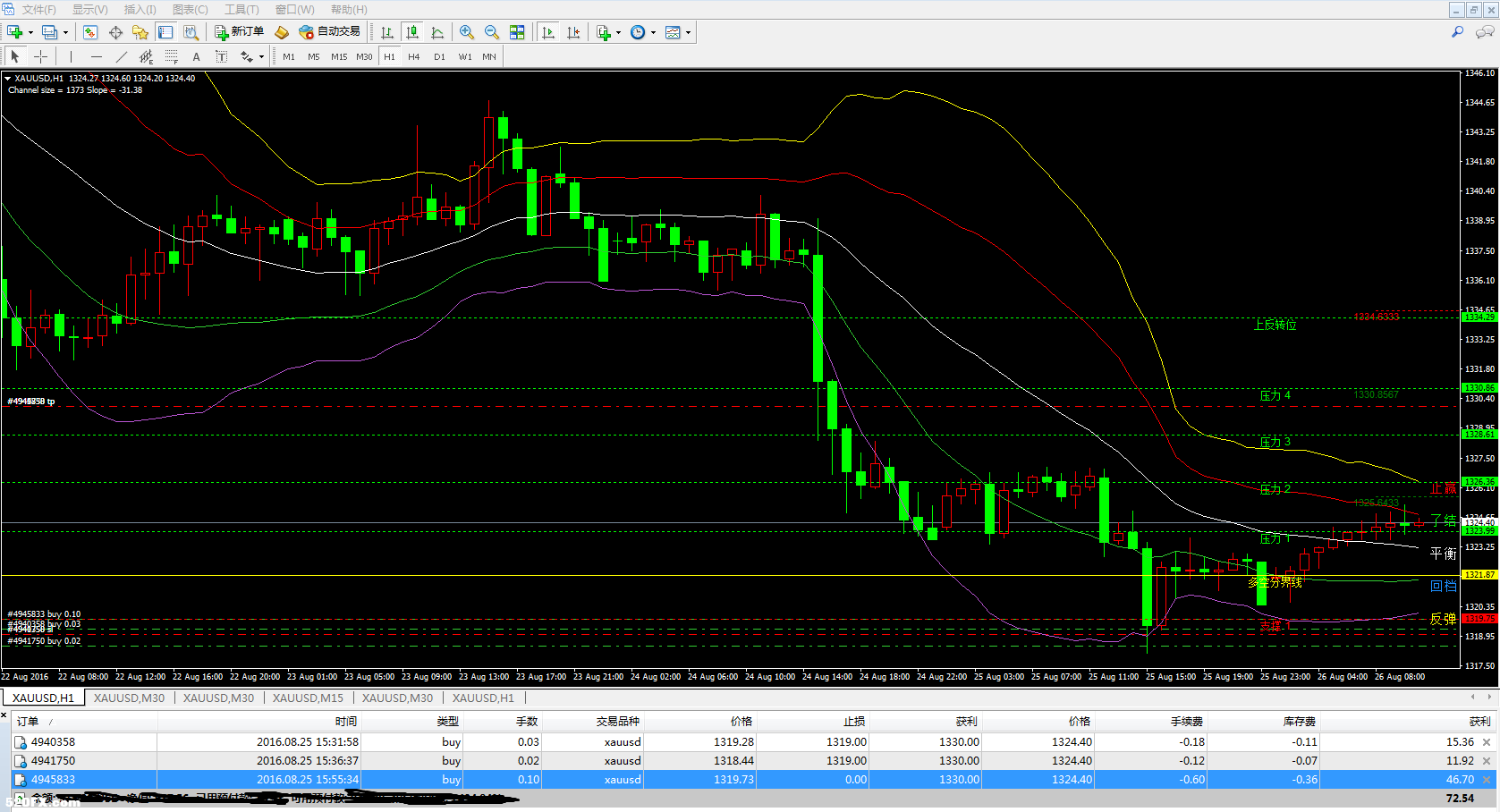Image resolution: width=1500 pixels, height=812 pixels.
Task: Expand the arrows objects dropdown arrow
Action: (261, 56)
